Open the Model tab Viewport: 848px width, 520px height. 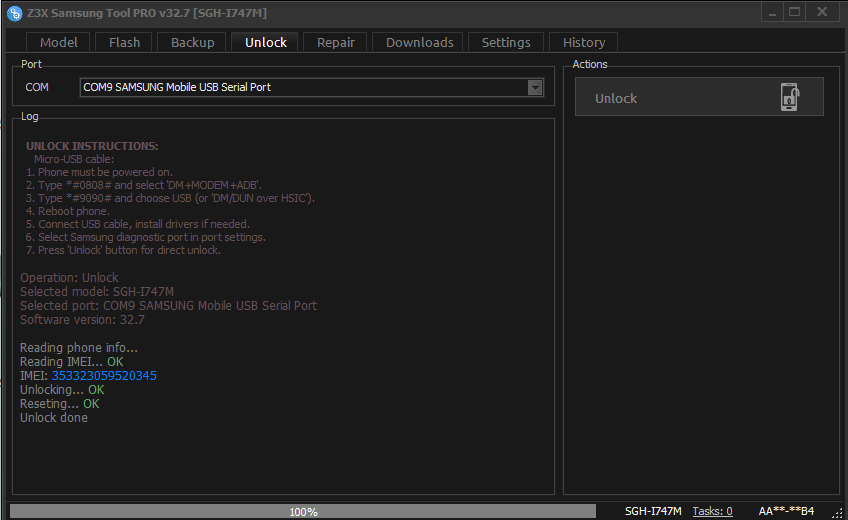(x=58, y=42)
